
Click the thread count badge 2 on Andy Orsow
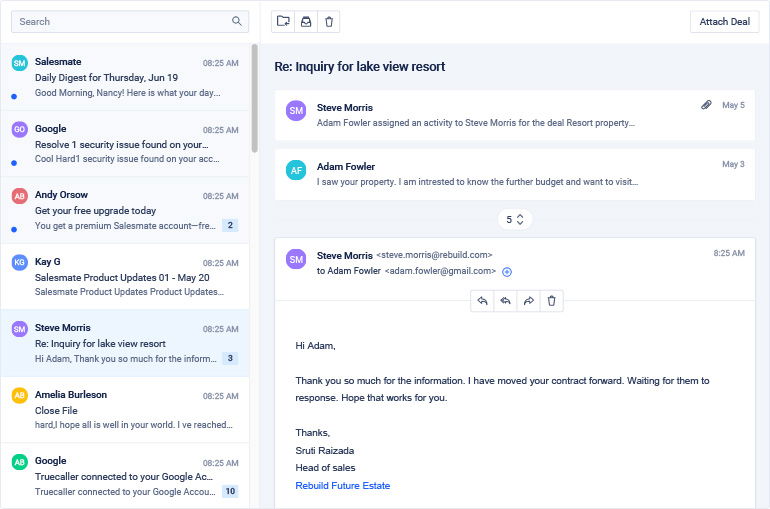click(230, 225)
